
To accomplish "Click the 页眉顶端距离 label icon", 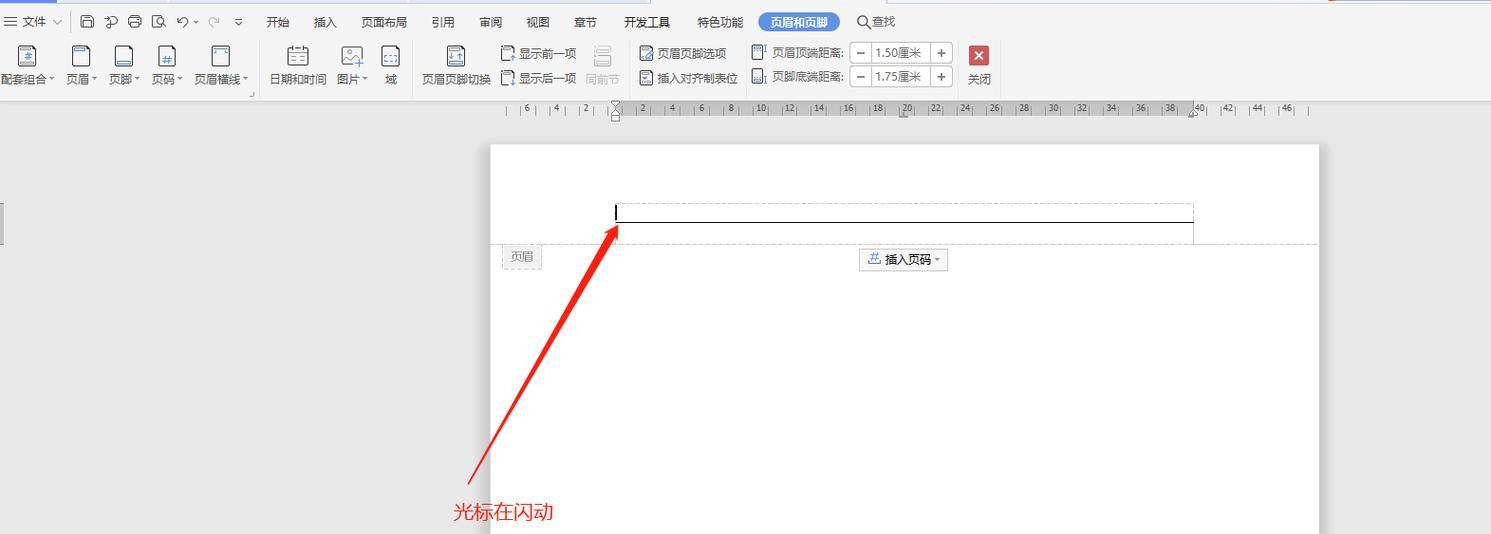I will (x=759, y=52).
